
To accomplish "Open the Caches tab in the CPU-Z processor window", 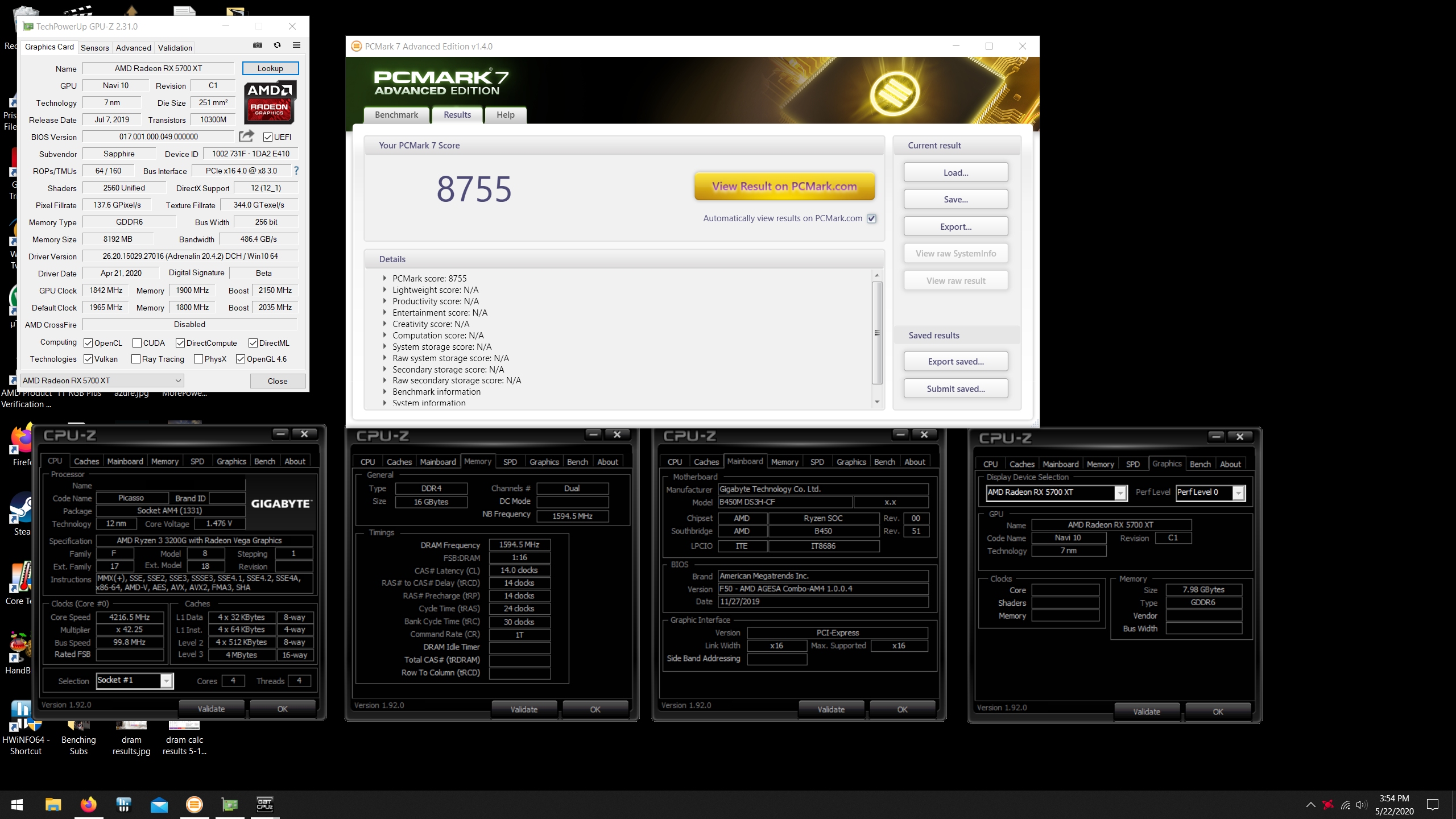I will coord(86,461).
